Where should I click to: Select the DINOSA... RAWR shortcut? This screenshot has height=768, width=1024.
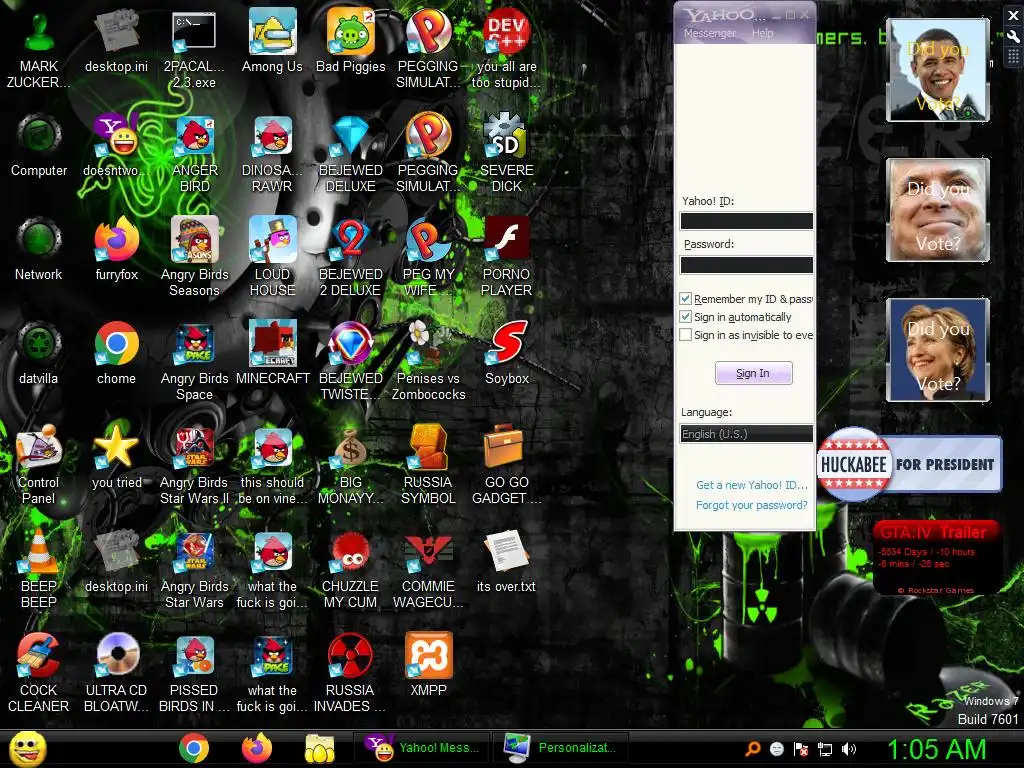coord(272,153)
